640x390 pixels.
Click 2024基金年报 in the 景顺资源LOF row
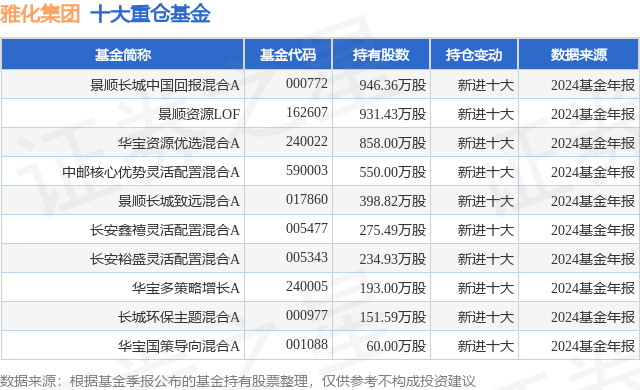(x=593, y=114)
